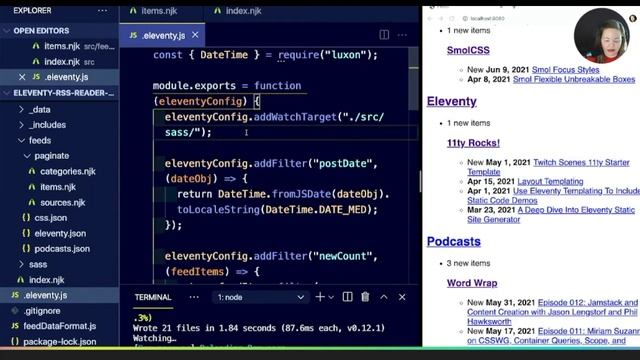Image resolution: width=640 pixels, height=360 pixels.
Task: Open categories.njk file
Action: (62, 171)
